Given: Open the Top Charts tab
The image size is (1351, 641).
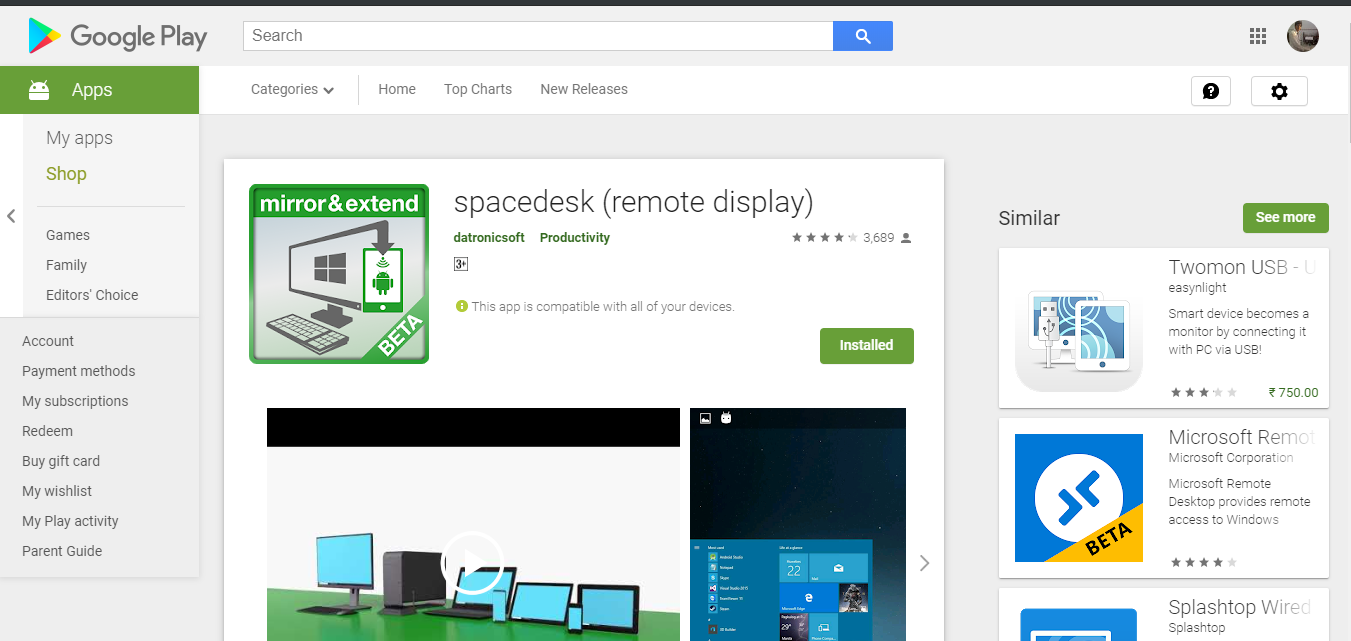Looking at the screenshot, I should [478, 89].
